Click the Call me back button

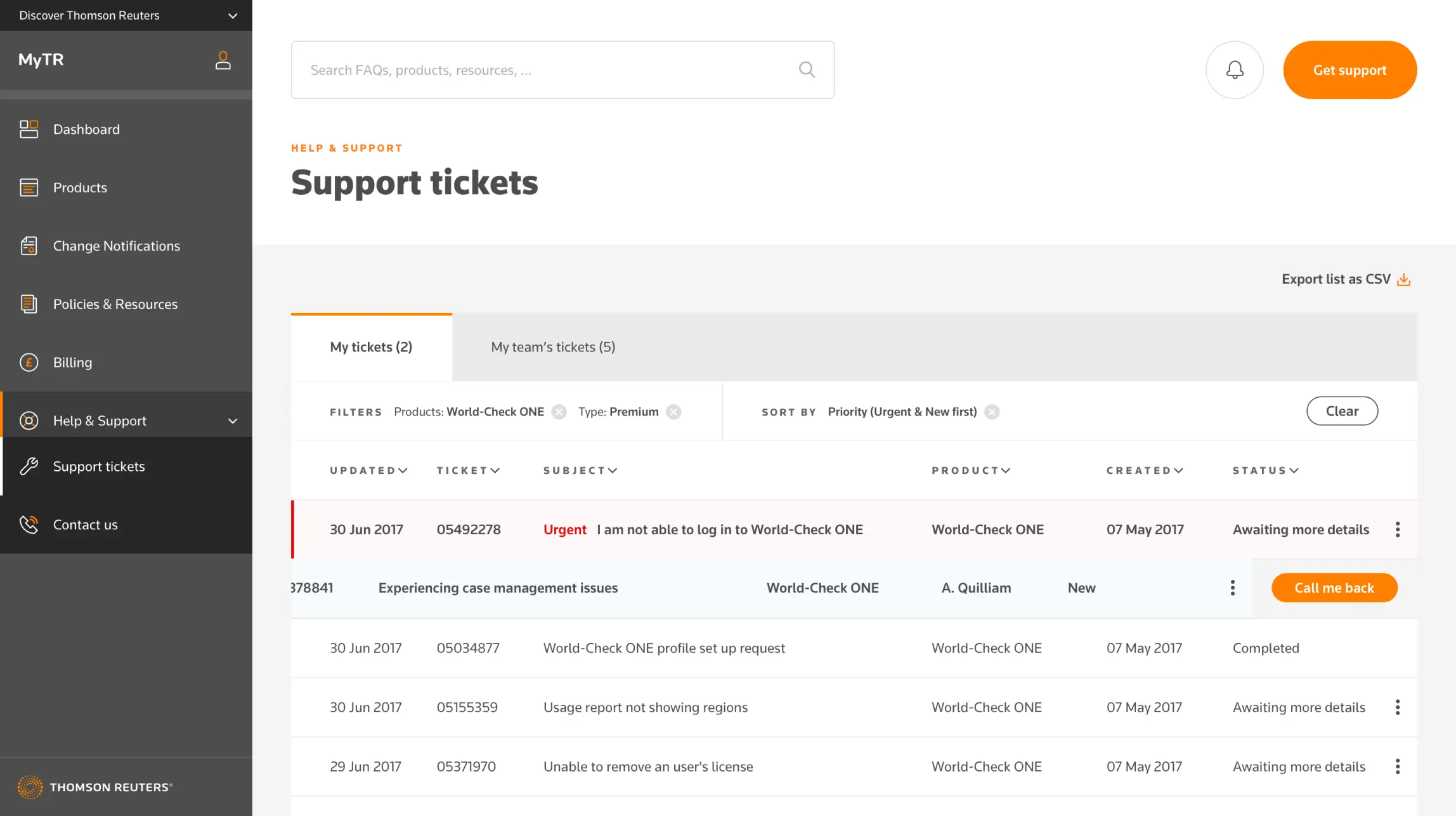coord(1334,588)
